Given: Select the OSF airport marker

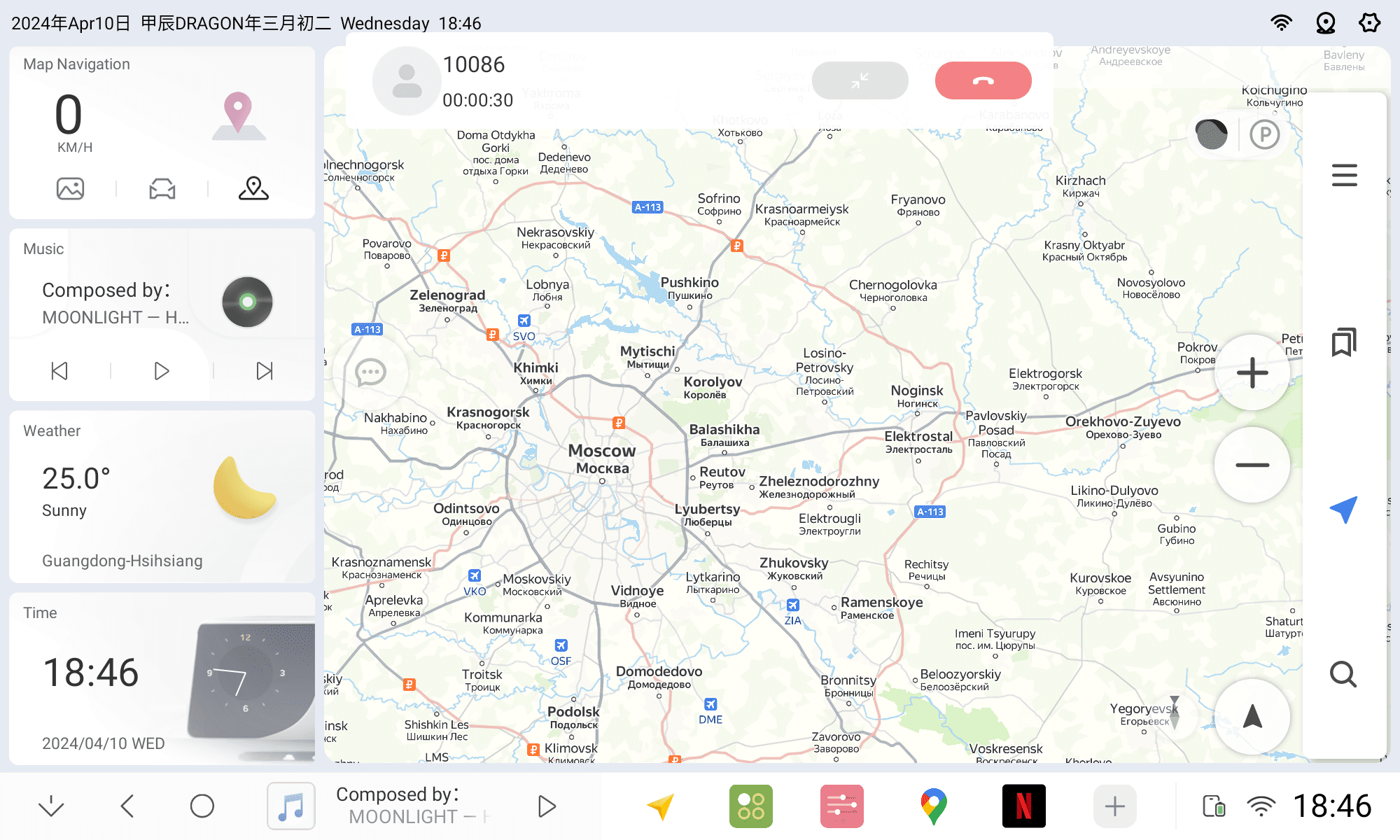Looking at the screenshot, I should click(x=561, y=652).
